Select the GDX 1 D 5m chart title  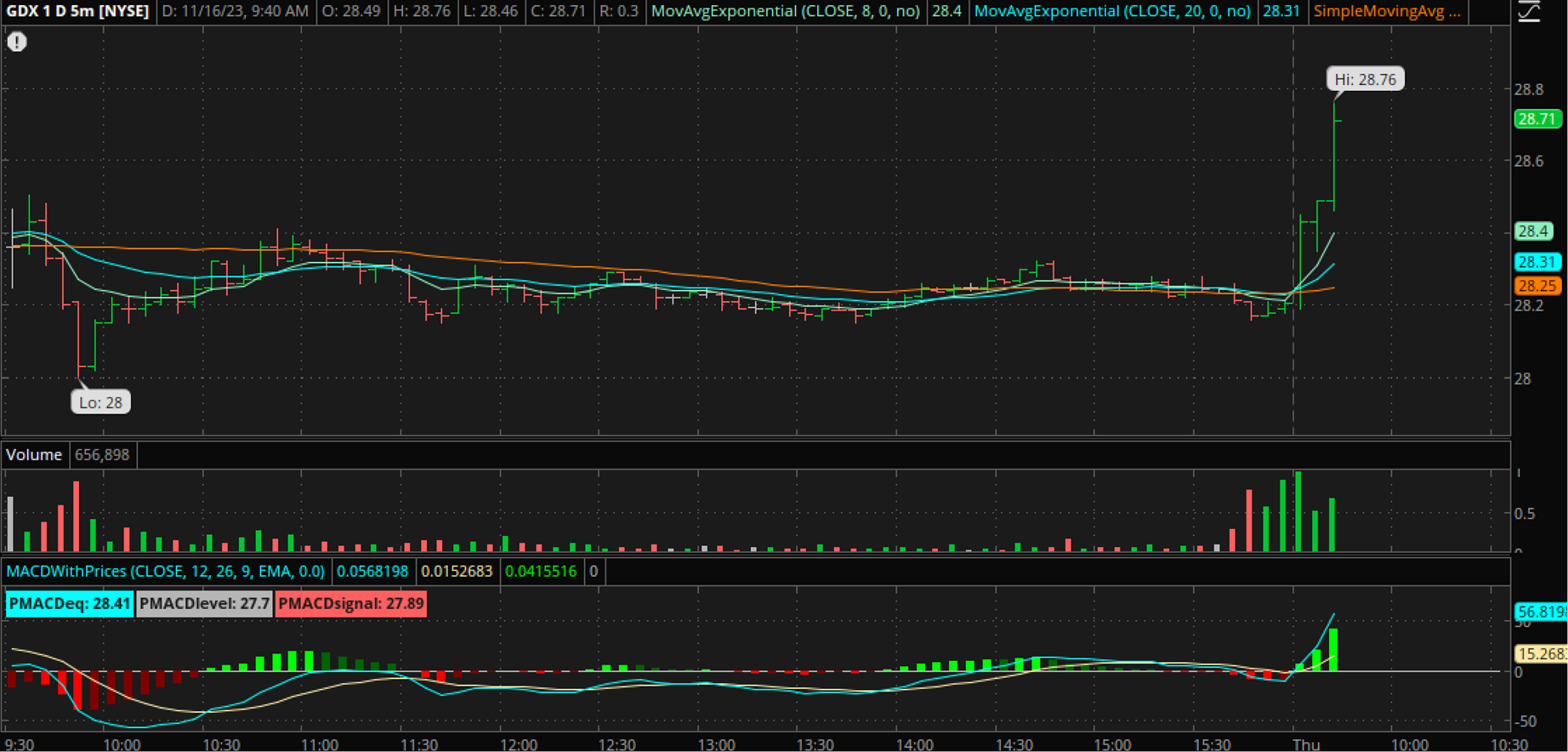tap(78, 12)
